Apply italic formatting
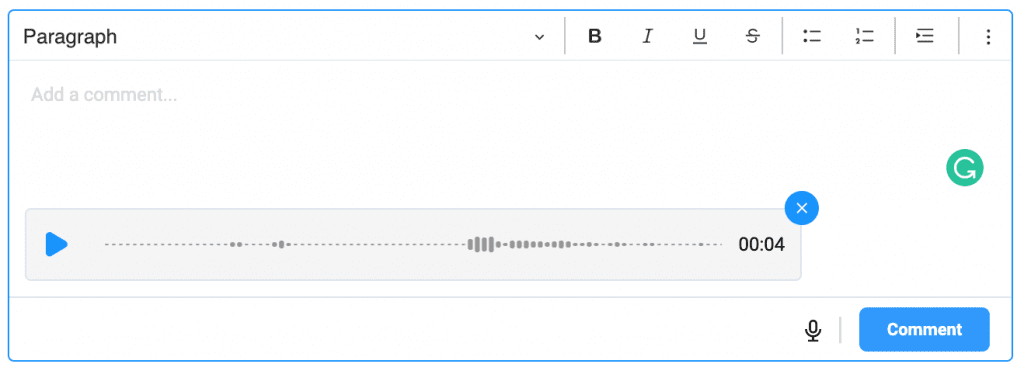The image size is (1024, 371). [647, 37]
